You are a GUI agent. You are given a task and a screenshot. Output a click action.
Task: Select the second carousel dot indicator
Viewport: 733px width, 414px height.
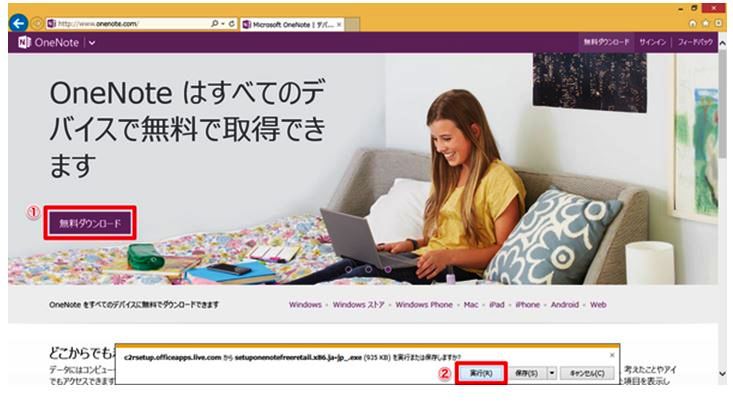click(368, 269)
